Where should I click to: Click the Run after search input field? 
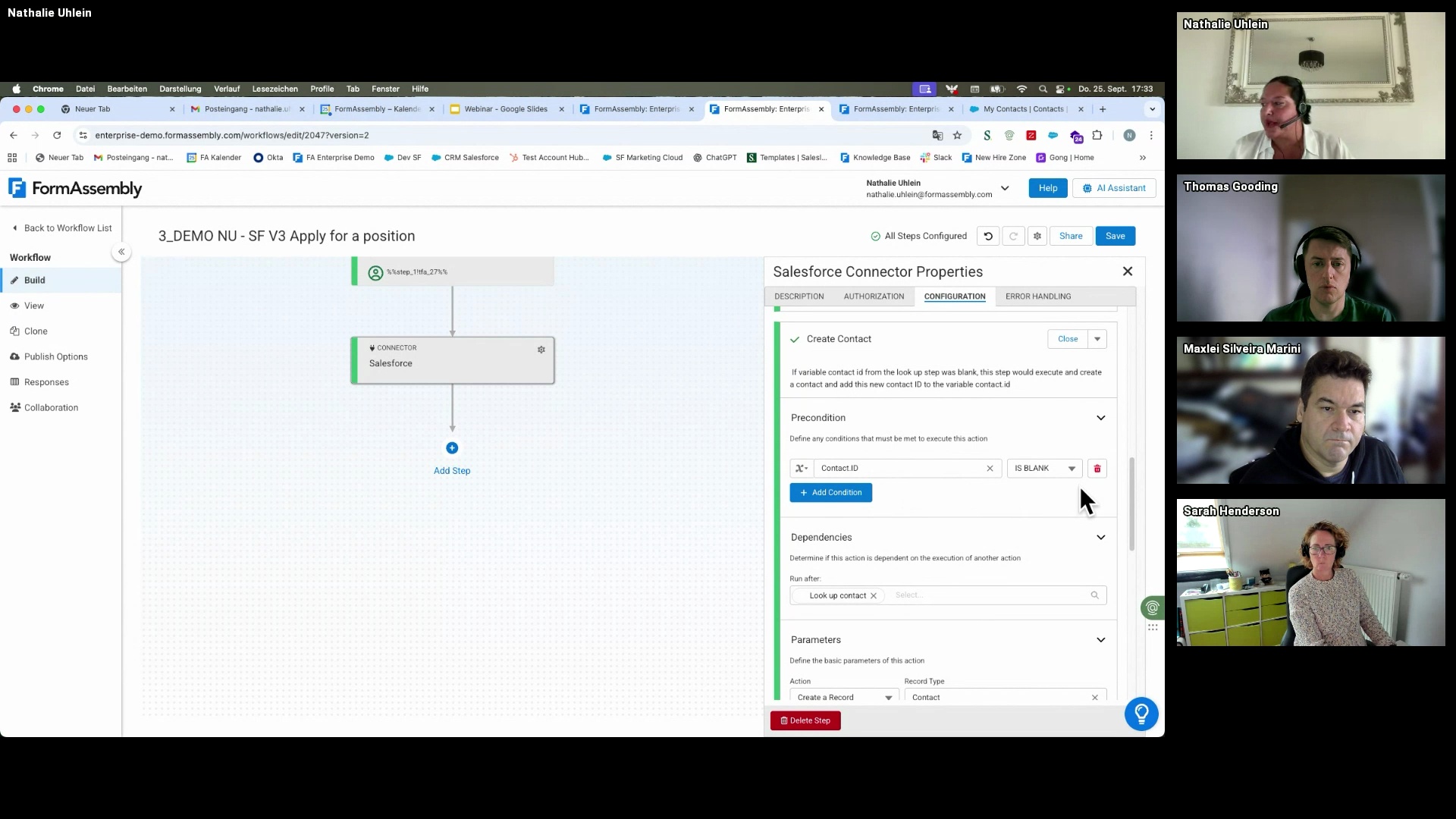[986, 595]
